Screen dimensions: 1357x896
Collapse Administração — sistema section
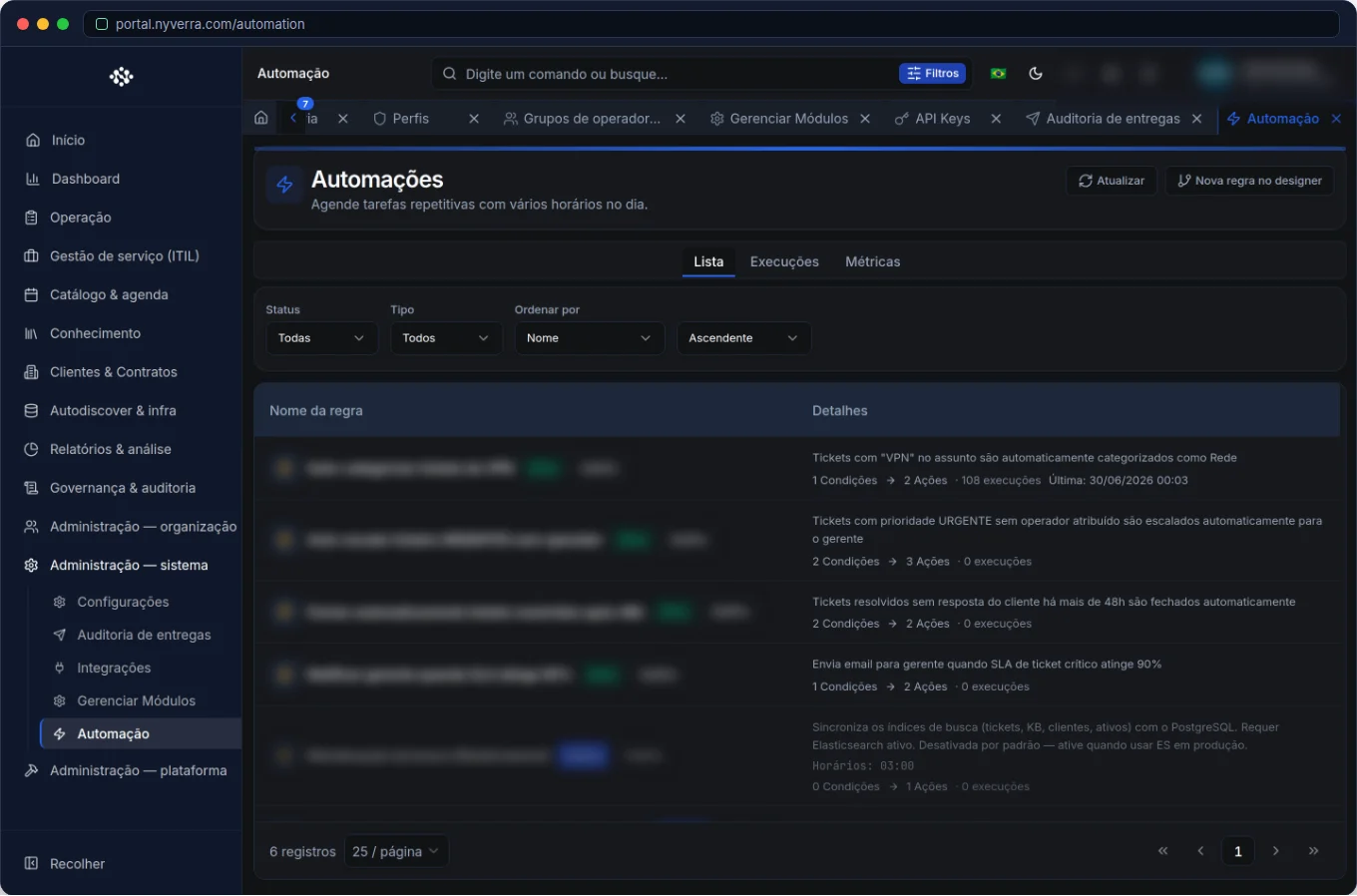[x=129, y=566]
